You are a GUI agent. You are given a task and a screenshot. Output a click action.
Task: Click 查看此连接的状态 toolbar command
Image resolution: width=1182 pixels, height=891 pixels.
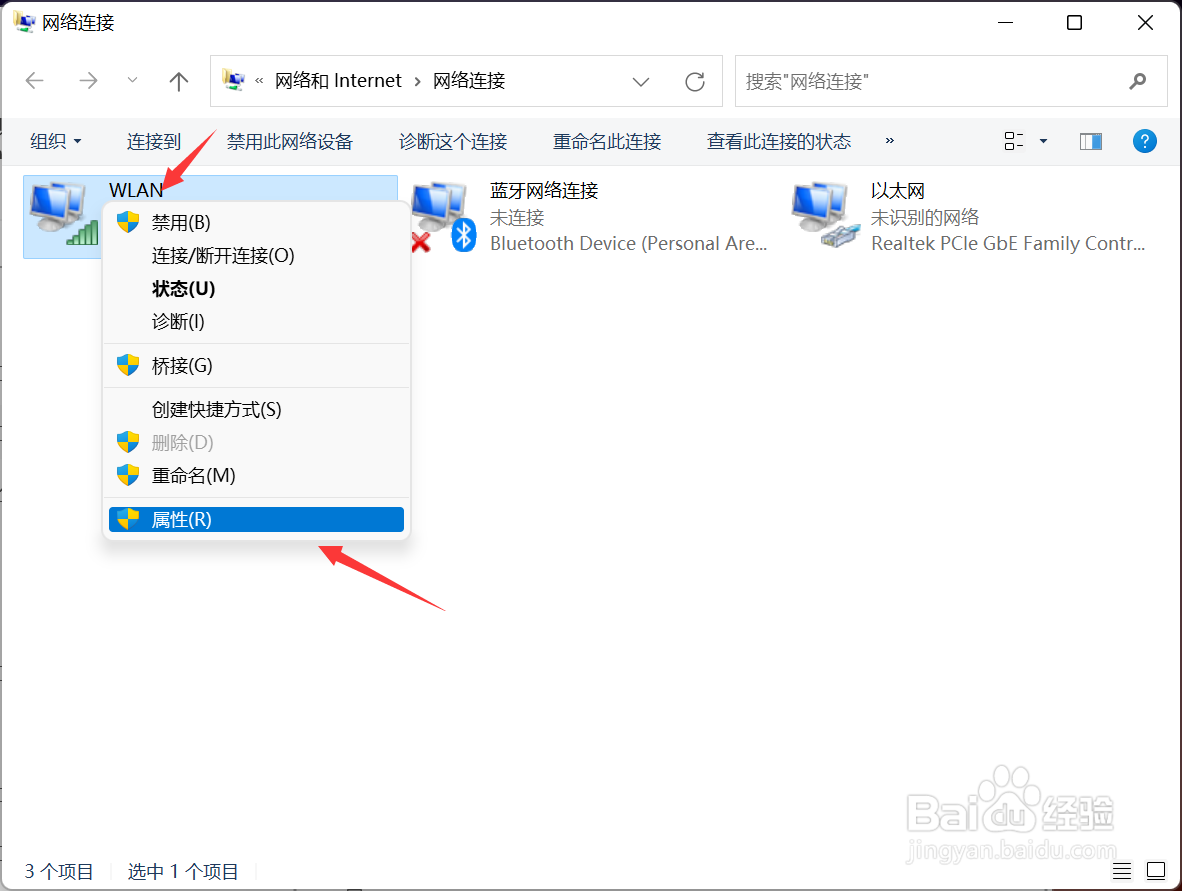click(779, 141)
